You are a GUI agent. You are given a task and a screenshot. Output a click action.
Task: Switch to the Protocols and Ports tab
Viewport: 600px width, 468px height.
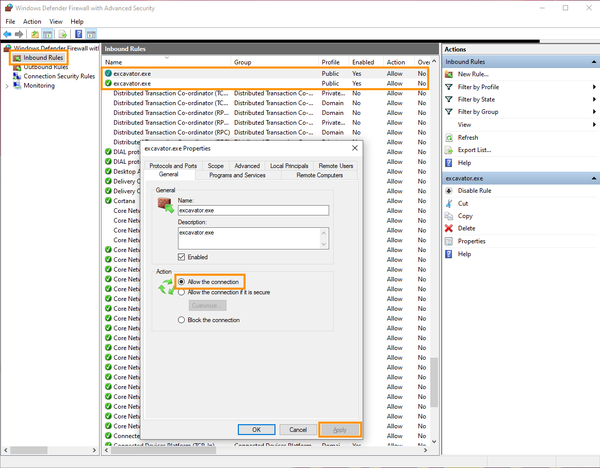173,165
